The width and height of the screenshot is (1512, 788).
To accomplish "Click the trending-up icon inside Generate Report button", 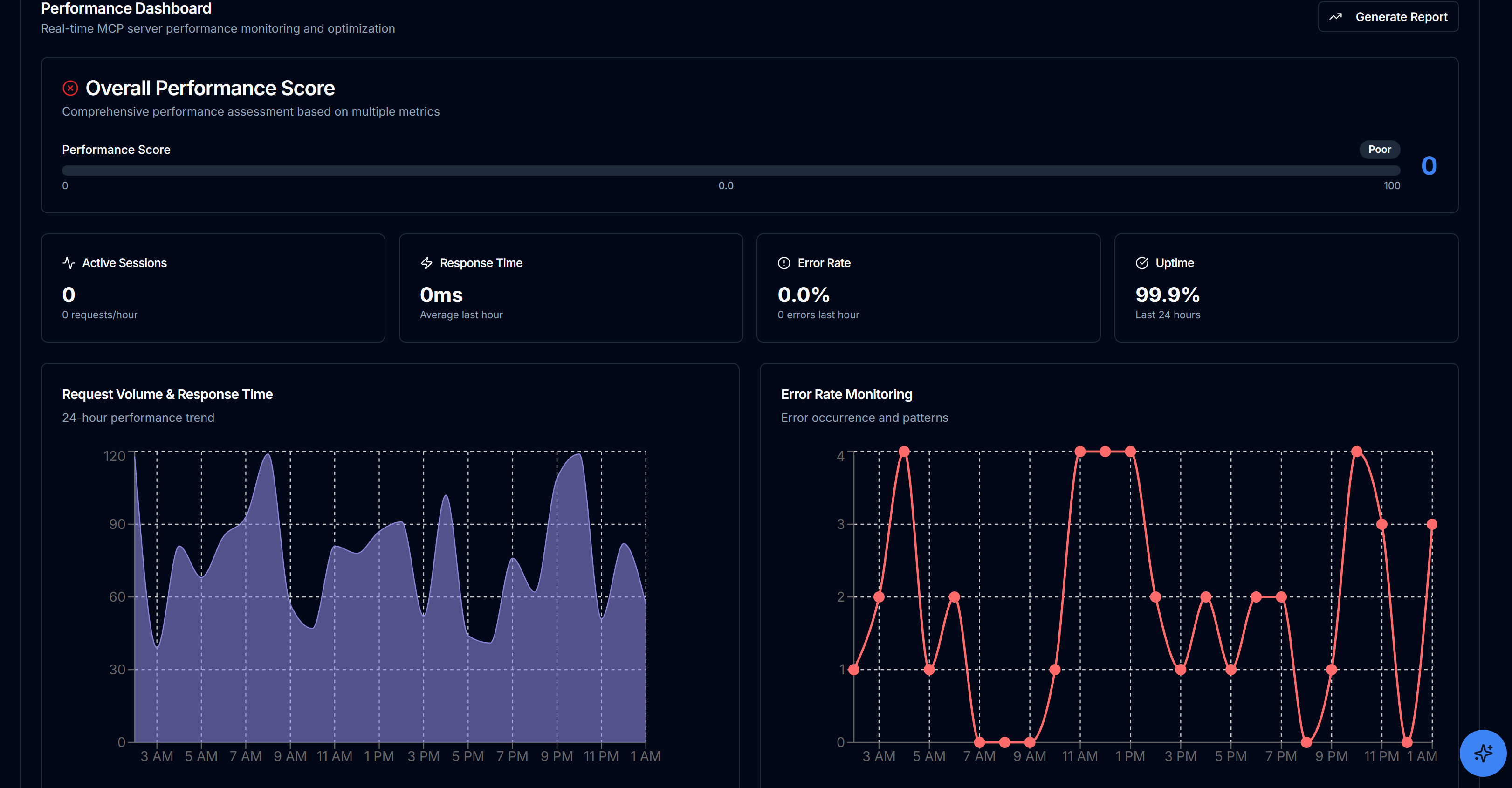I will click(x=1336, y=16).
